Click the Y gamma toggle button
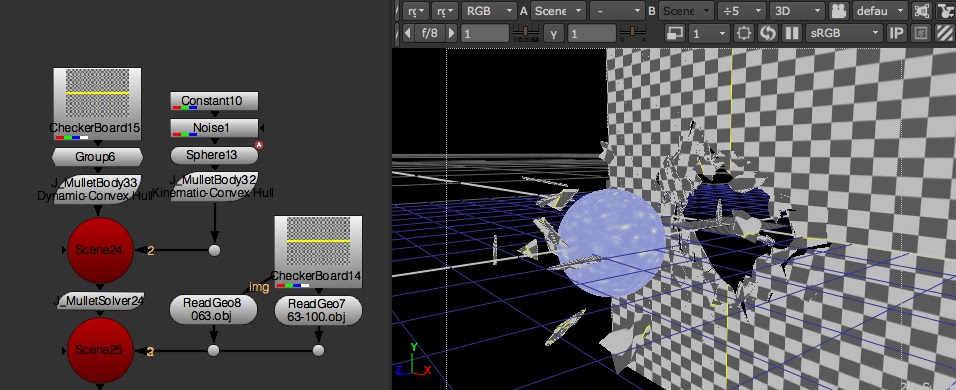Screen dimensions: 956x390 554,34
